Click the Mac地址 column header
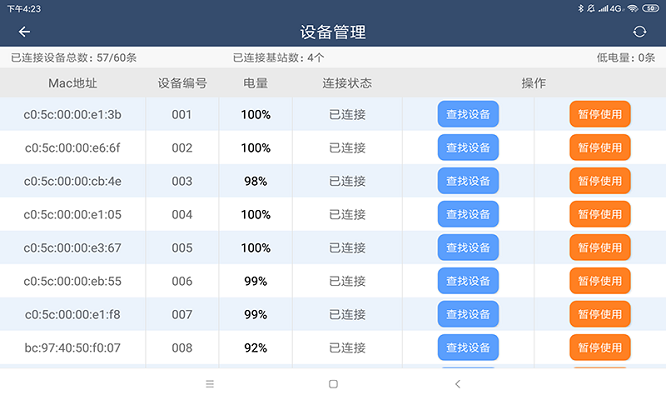The height and width of the screenshot is (400, 666). (x=72, y=83)
